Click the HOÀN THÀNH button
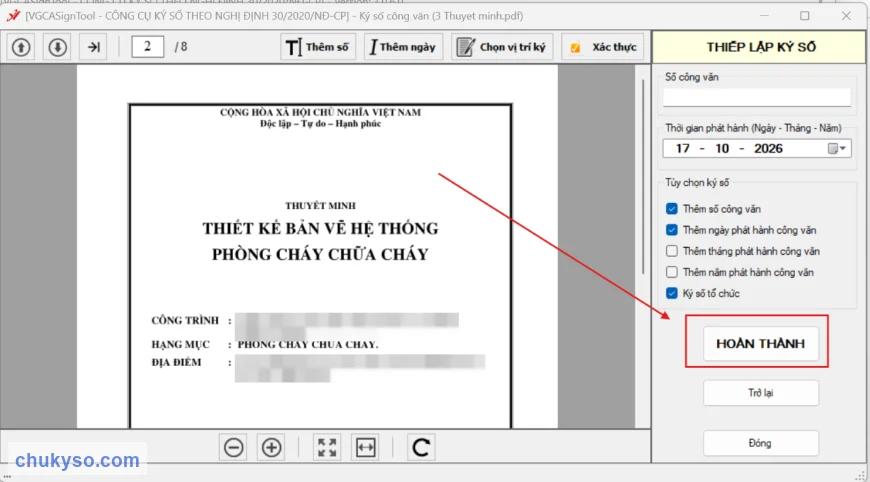870x482 pixels. pyautogui.click(x=761, y=343)
